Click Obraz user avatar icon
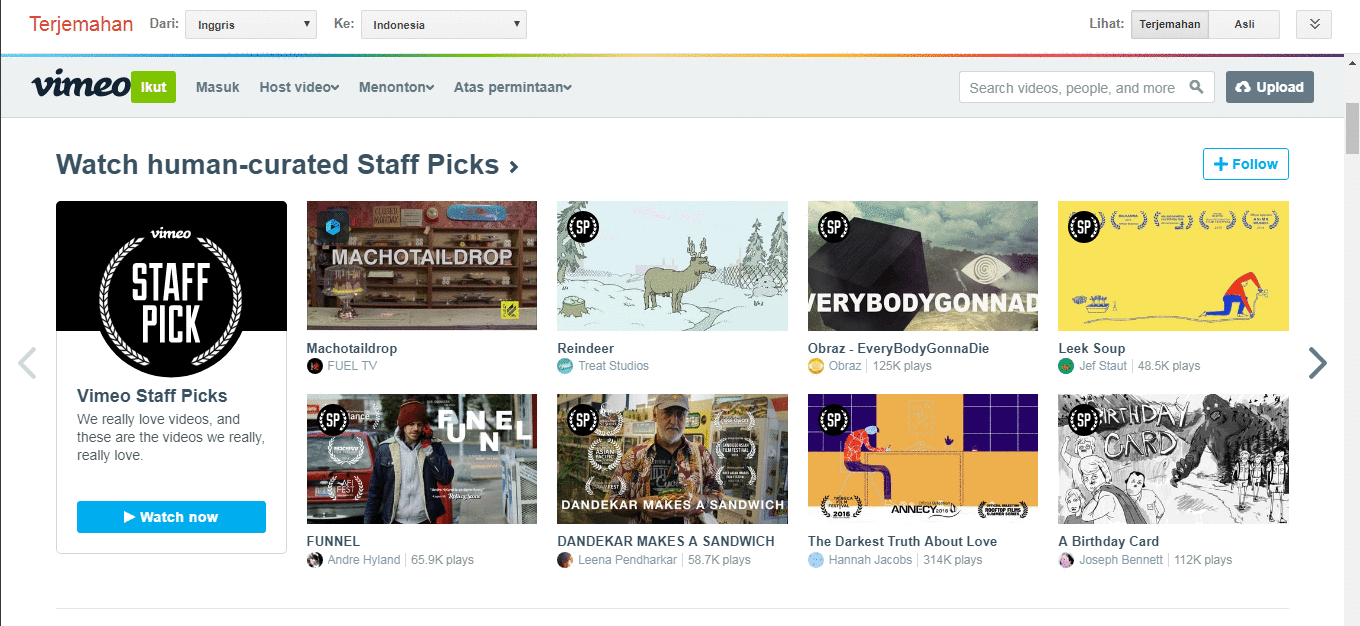The image size is (1360, 626). [x=816, y=366]
